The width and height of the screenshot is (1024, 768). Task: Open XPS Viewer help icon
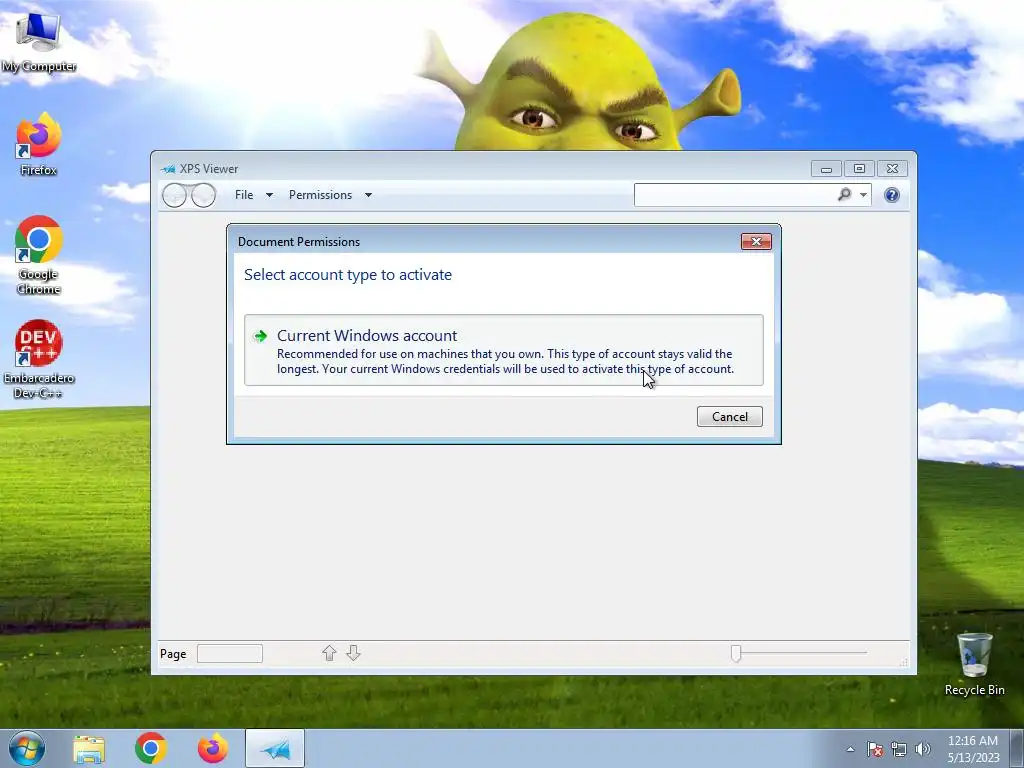(x=891, y=195)
